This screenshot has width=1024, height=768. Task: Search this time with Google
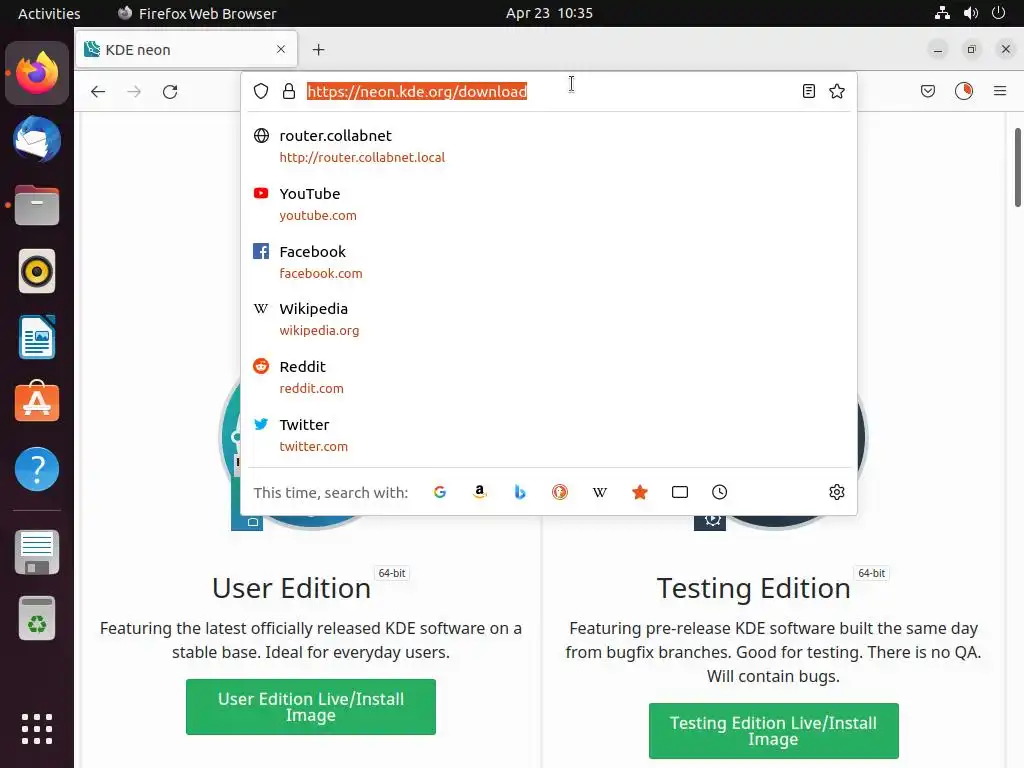440,492
